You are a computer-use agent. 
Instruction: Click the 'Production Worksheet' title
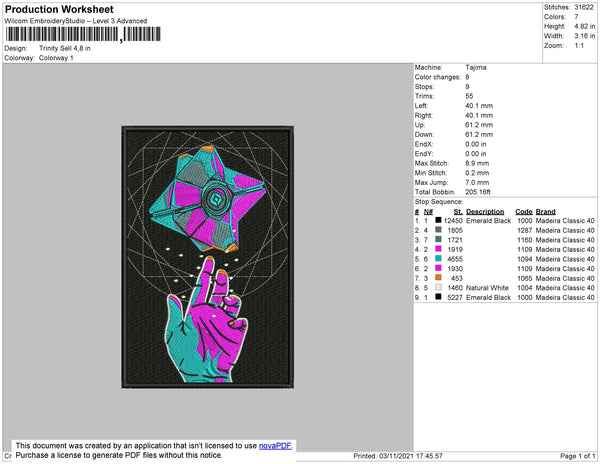(59, 10)
